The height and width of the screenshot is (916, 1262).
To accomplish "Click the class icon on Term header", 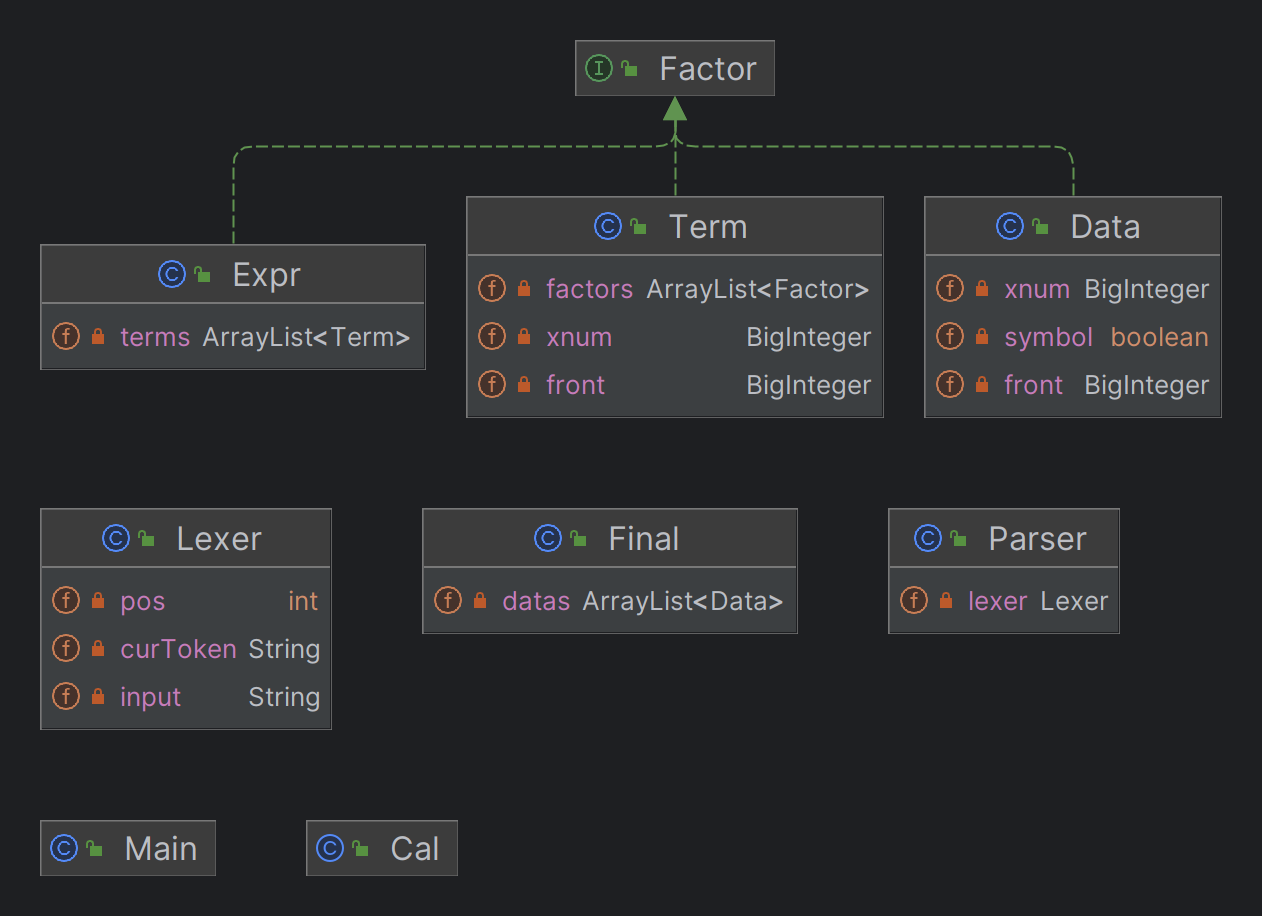I will (608, 226).
